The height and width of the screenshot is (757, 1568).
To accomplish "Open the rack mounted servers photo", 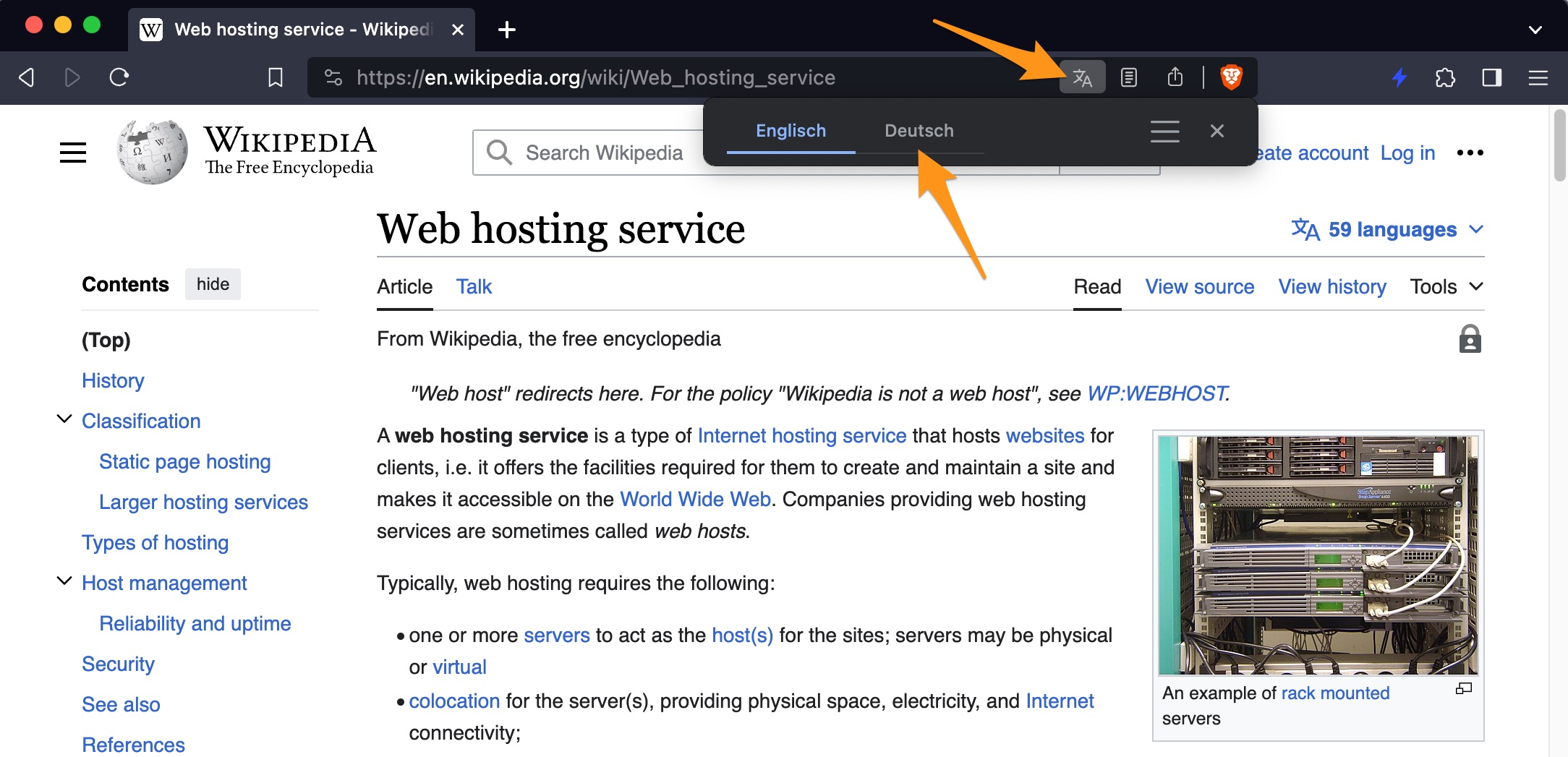I will [x=1318, y=555].
